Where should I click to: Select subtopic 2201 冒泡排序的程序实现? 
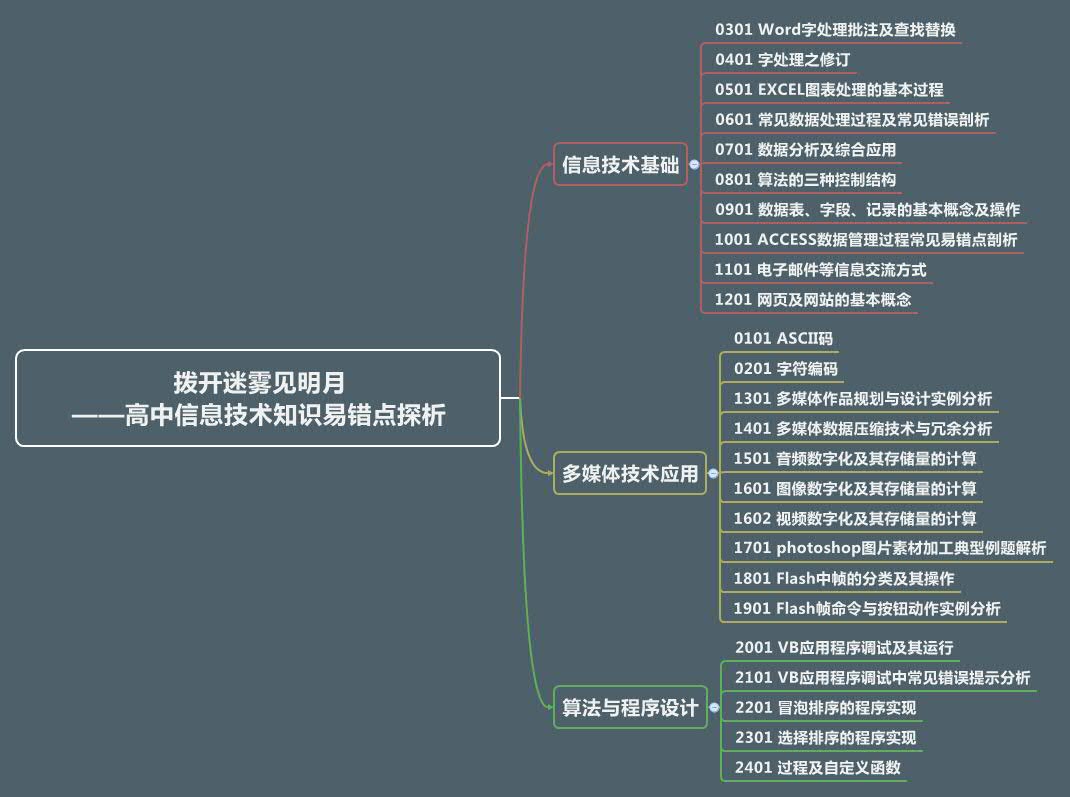tap(824, 707)
